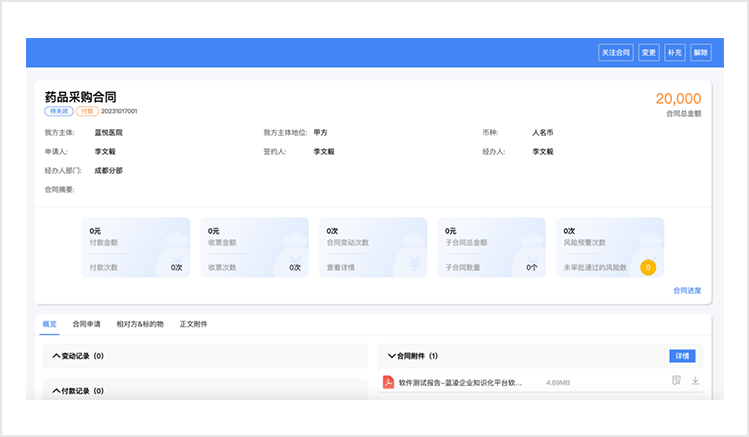Click the 待关闭 status tag
This screenshot has height=437, width=749.
tap(58, 111)
